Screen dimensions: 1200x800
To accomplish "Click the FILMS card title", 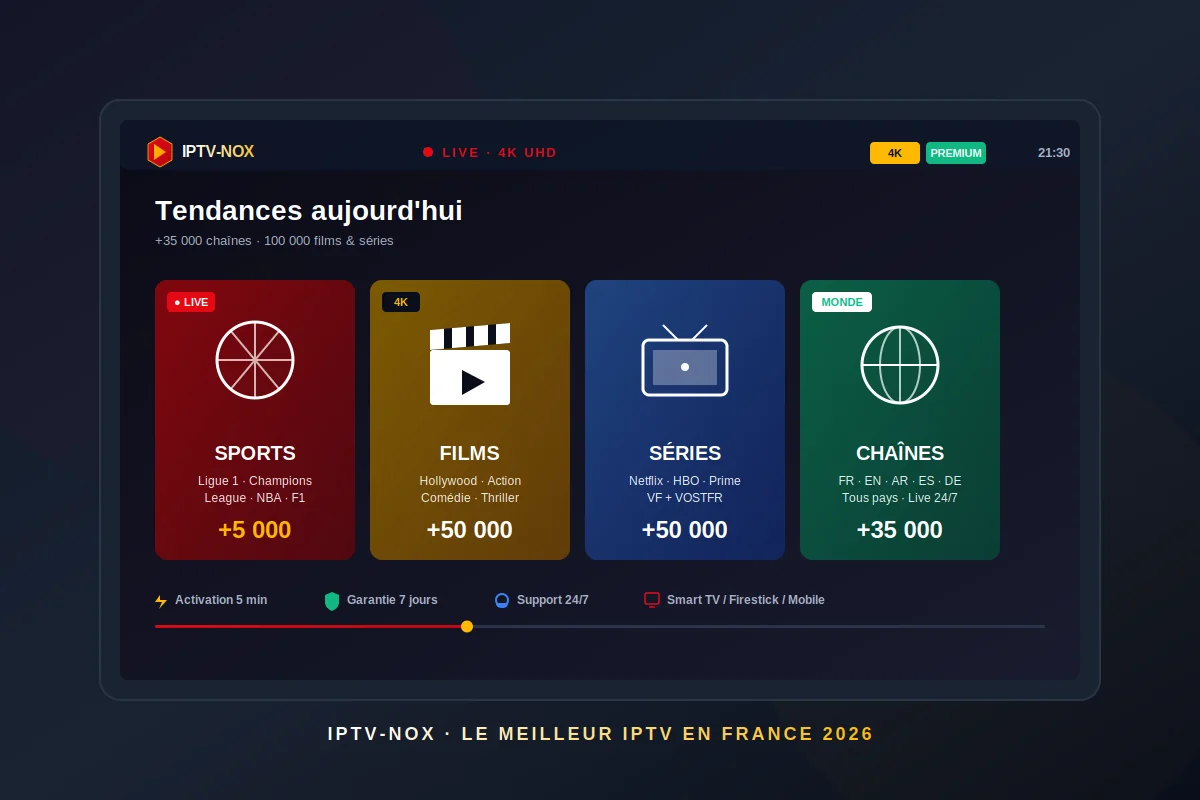I will [x=470, y=453].
